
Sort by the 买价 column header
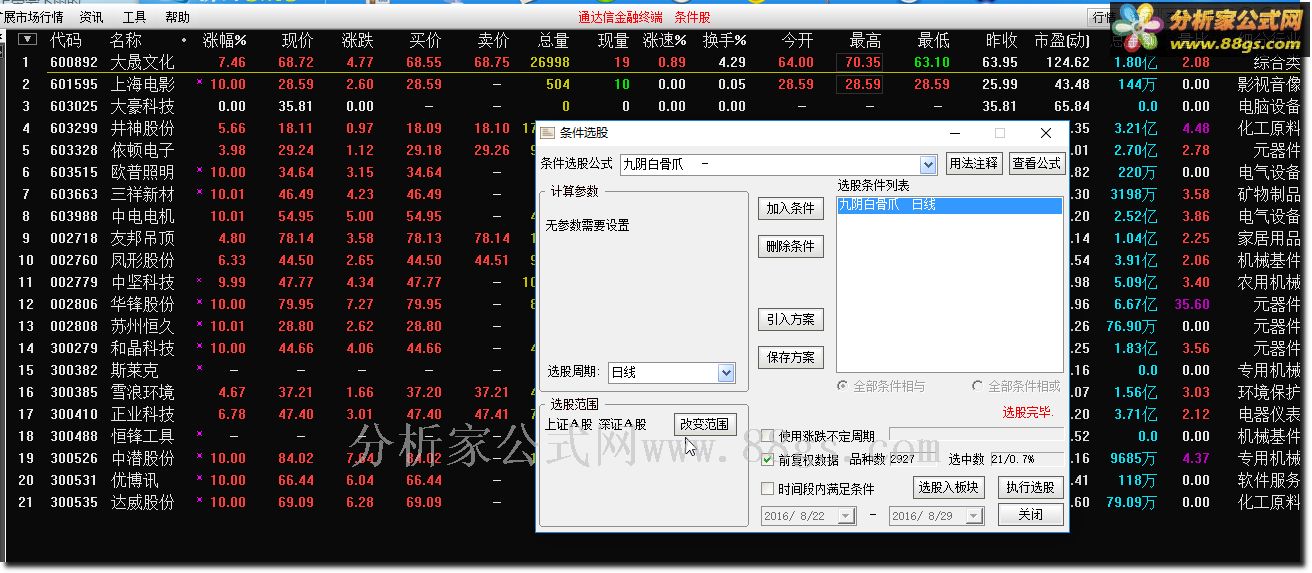425,40
